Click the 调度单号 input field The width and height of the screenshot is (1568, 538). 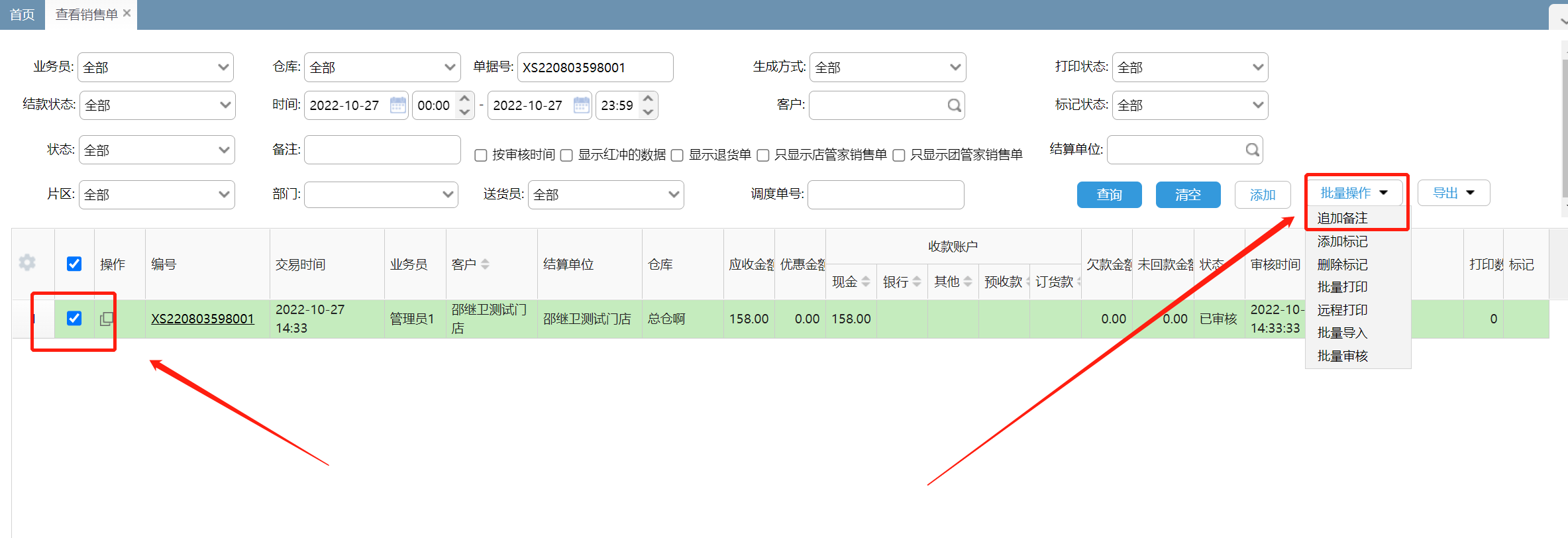885,195
